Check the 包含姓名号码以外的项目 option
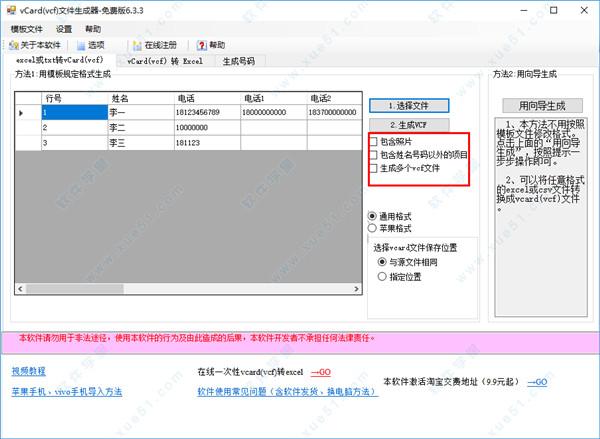 pos(374,155)
